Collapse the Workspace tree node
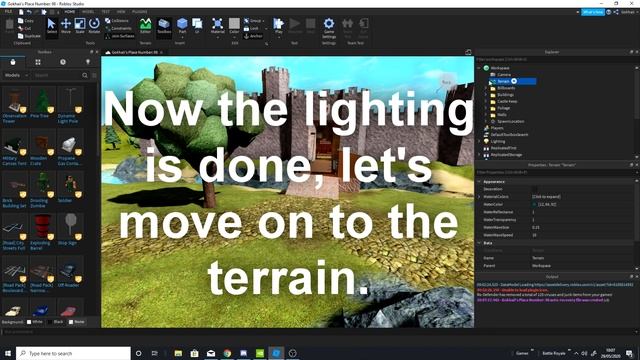This screenshot has width=640, height=360. (x=479, y=68)
